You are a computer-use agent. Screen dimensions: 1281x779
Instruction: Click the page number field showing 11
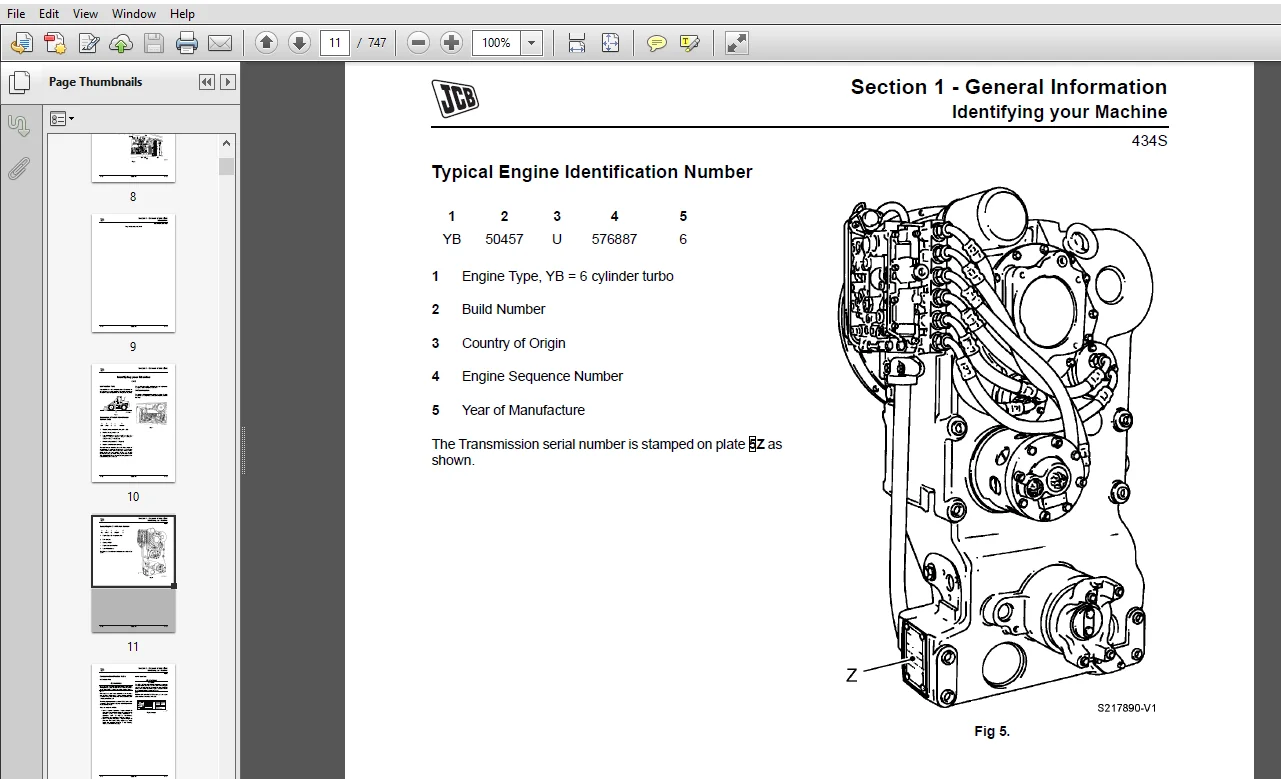point(334,43)
